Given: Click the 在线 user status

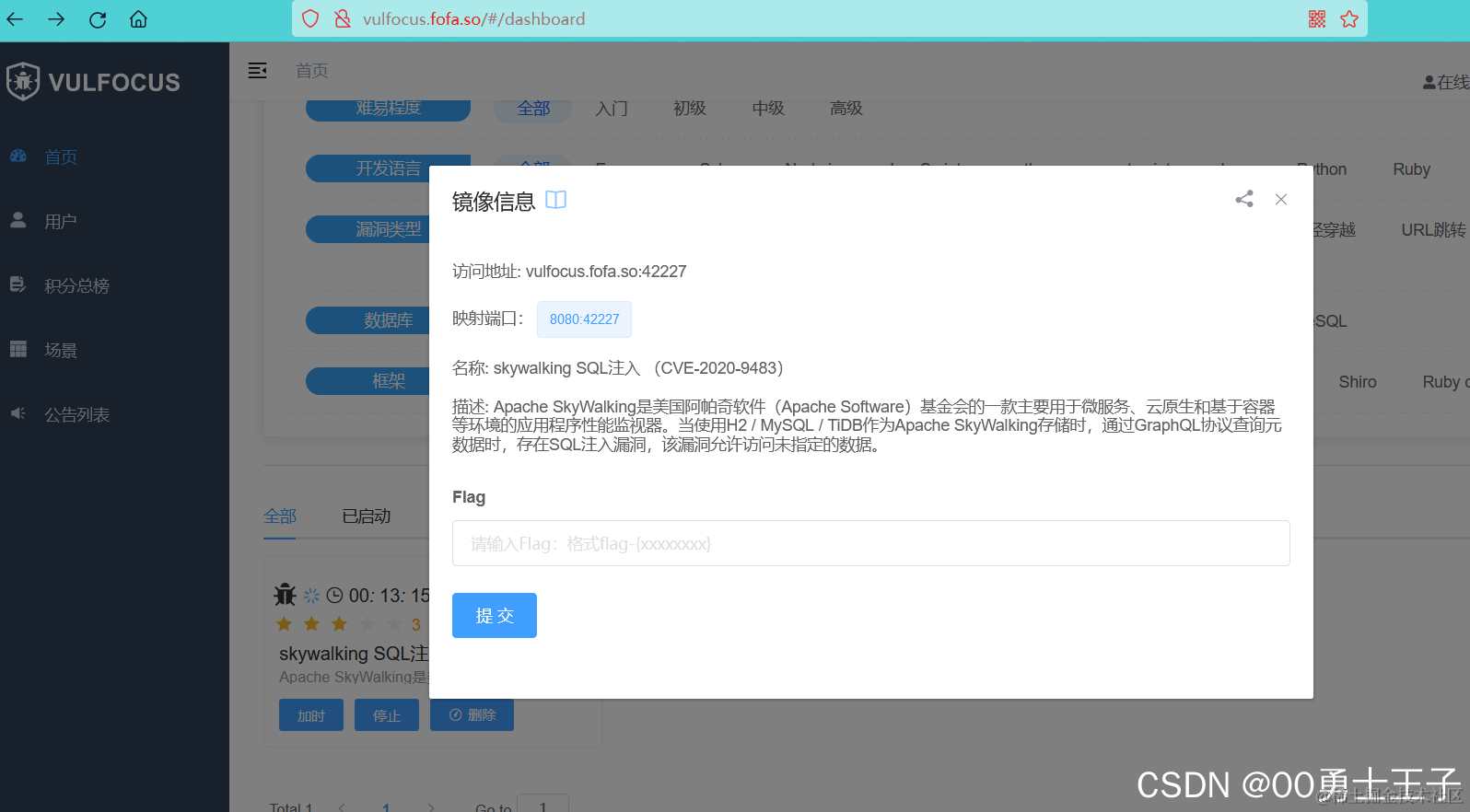Looking at the screenshot, I should pyautogui.click(x=1446, y=83).
